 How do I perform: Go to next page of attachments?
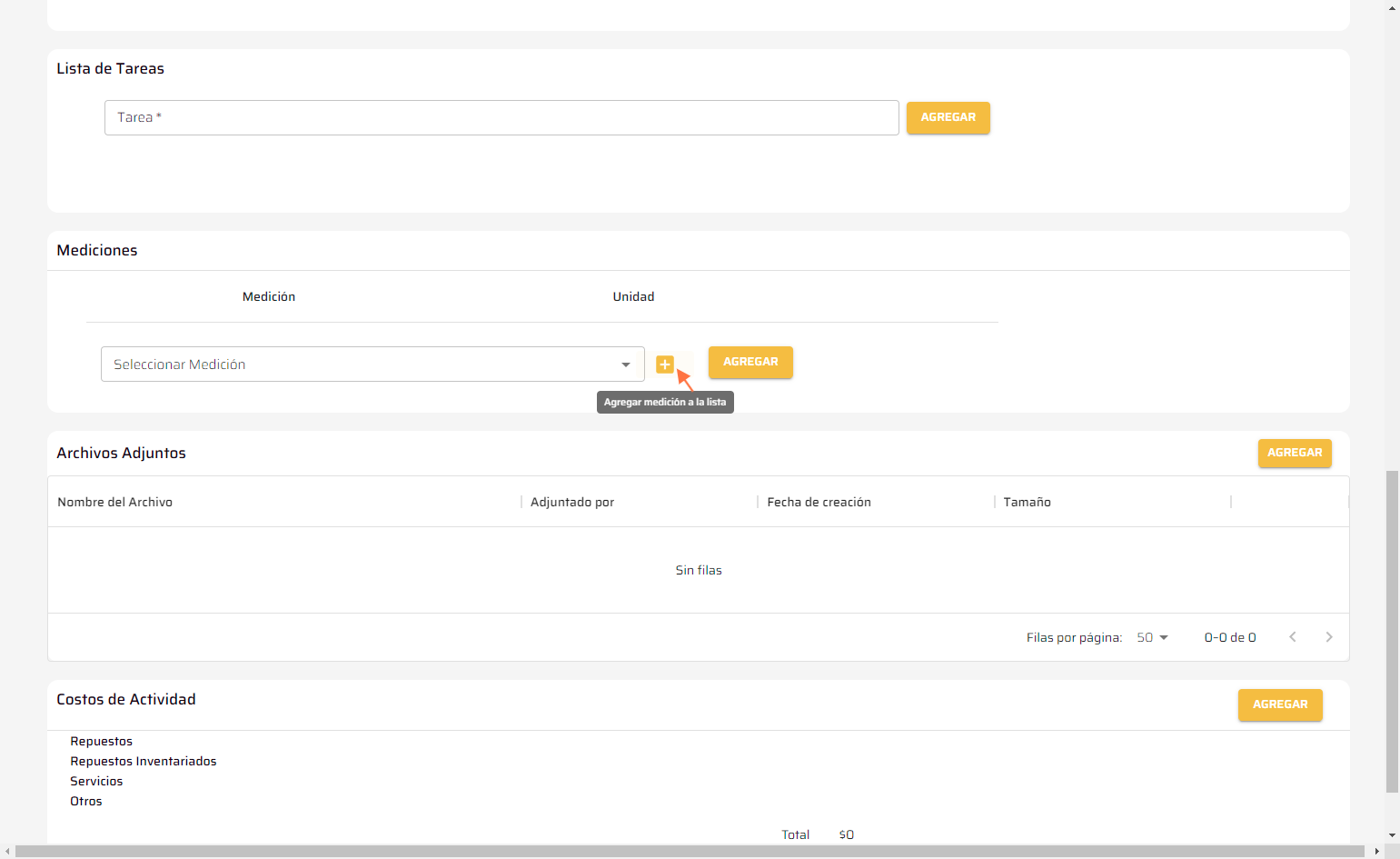[1329, 637]
